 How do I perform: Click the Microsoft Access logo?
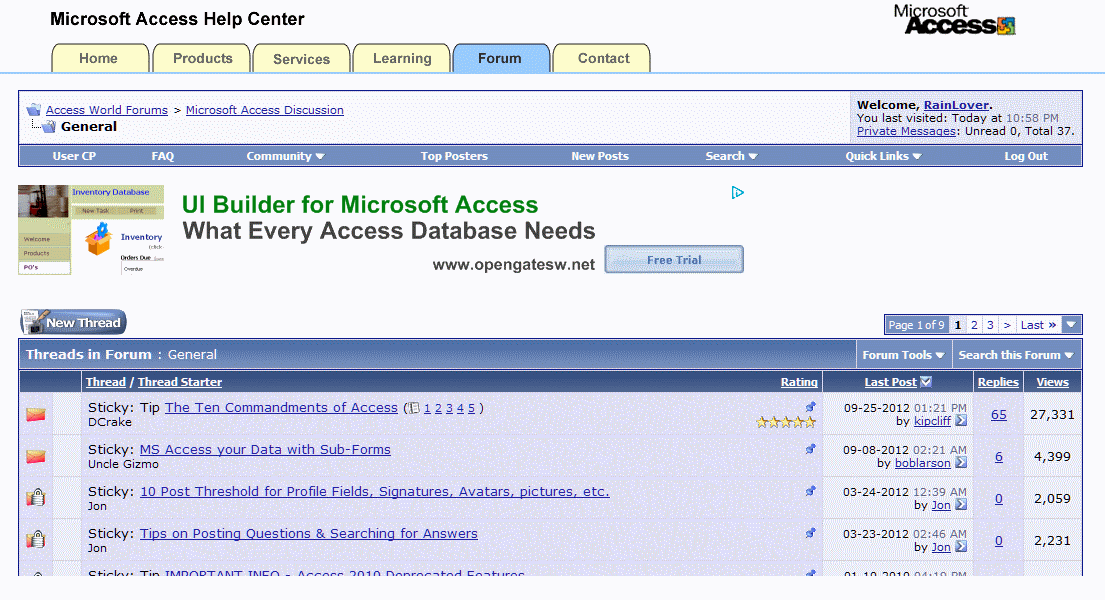(x=955, y=20)
